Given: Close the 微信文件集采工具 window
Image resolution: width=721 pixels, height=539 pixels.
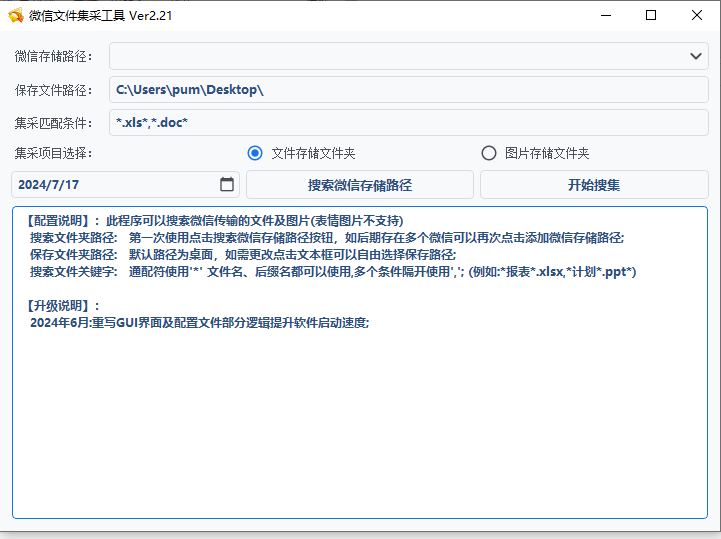Looking at the screenshot, I should pos(697,15).
